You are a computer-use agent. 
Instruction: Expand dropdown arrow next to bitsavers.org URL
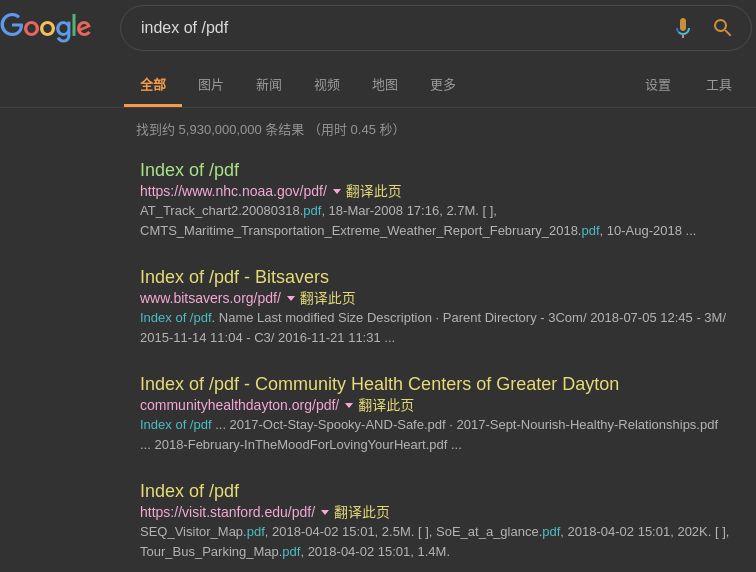point(291,299)
